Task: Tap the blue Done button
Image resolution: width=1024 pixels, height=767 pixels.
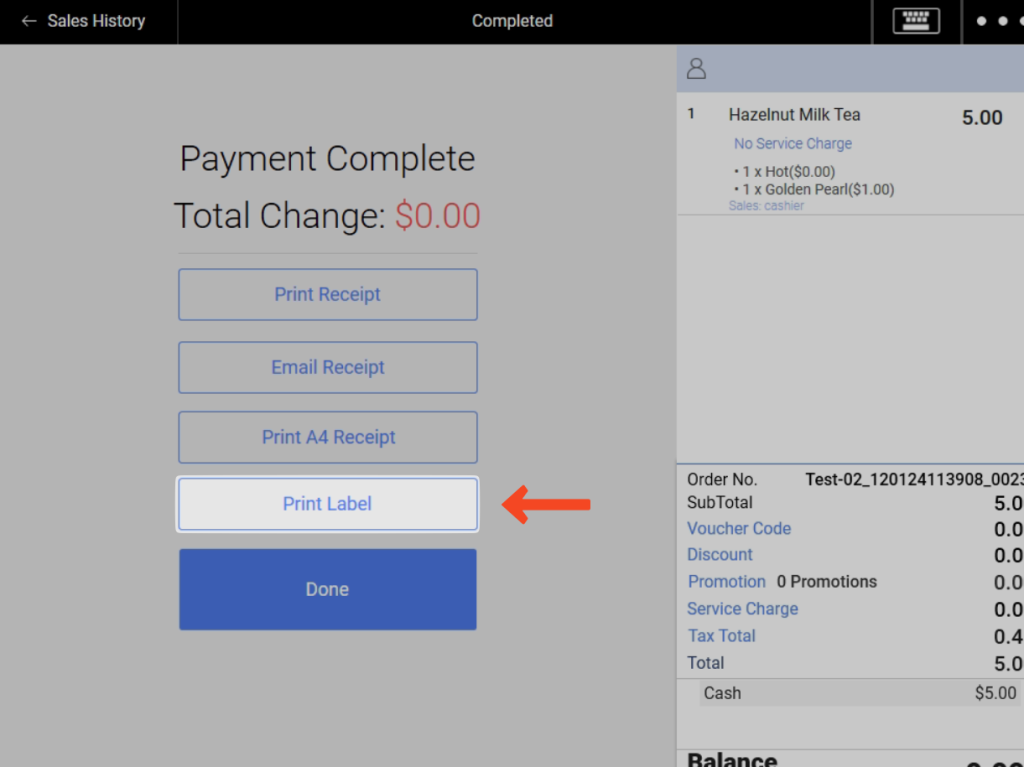Action: tap(327, 589)
